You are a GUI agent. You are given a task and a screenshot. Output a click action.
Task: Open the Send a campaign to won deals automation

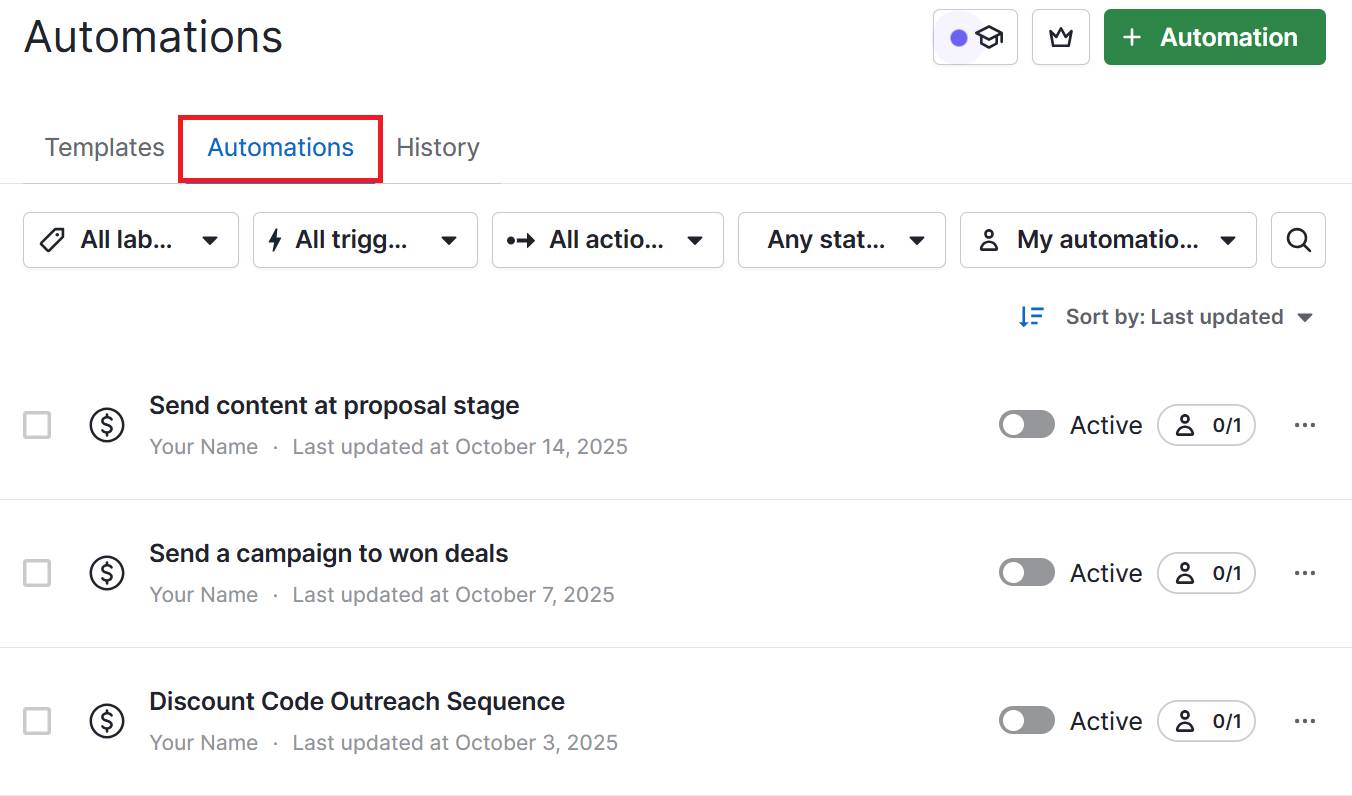[x=328, y=553]
